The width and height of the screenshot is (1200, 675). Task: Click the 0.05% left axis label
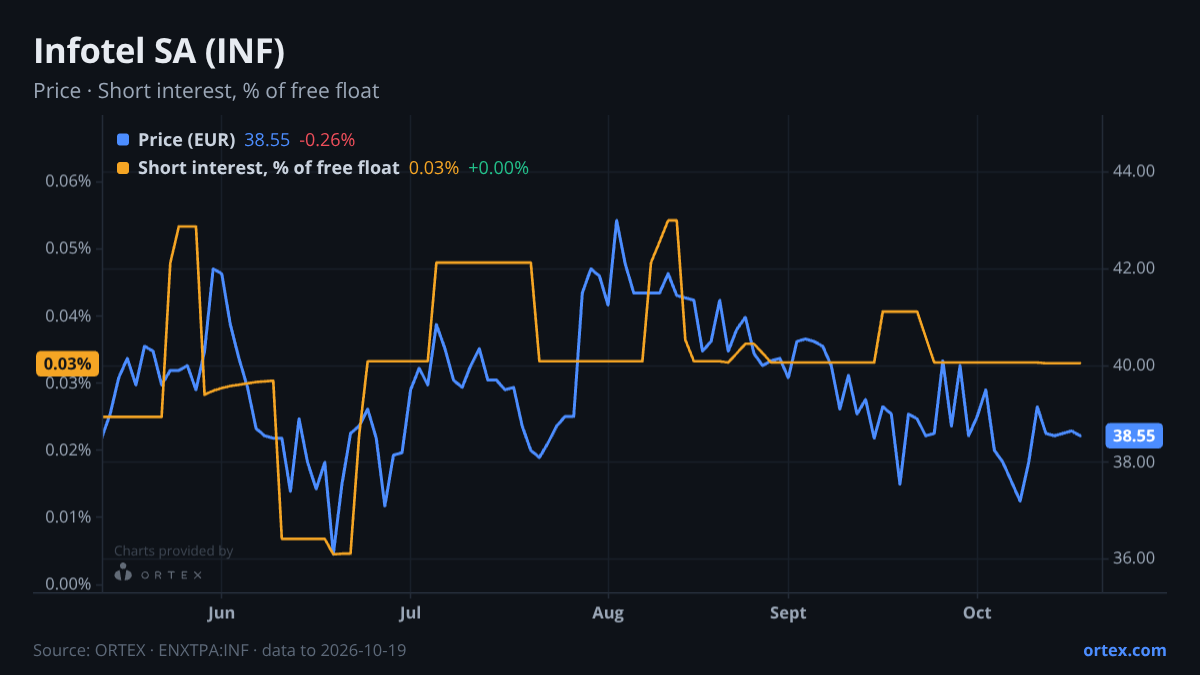tap(69, 248)
